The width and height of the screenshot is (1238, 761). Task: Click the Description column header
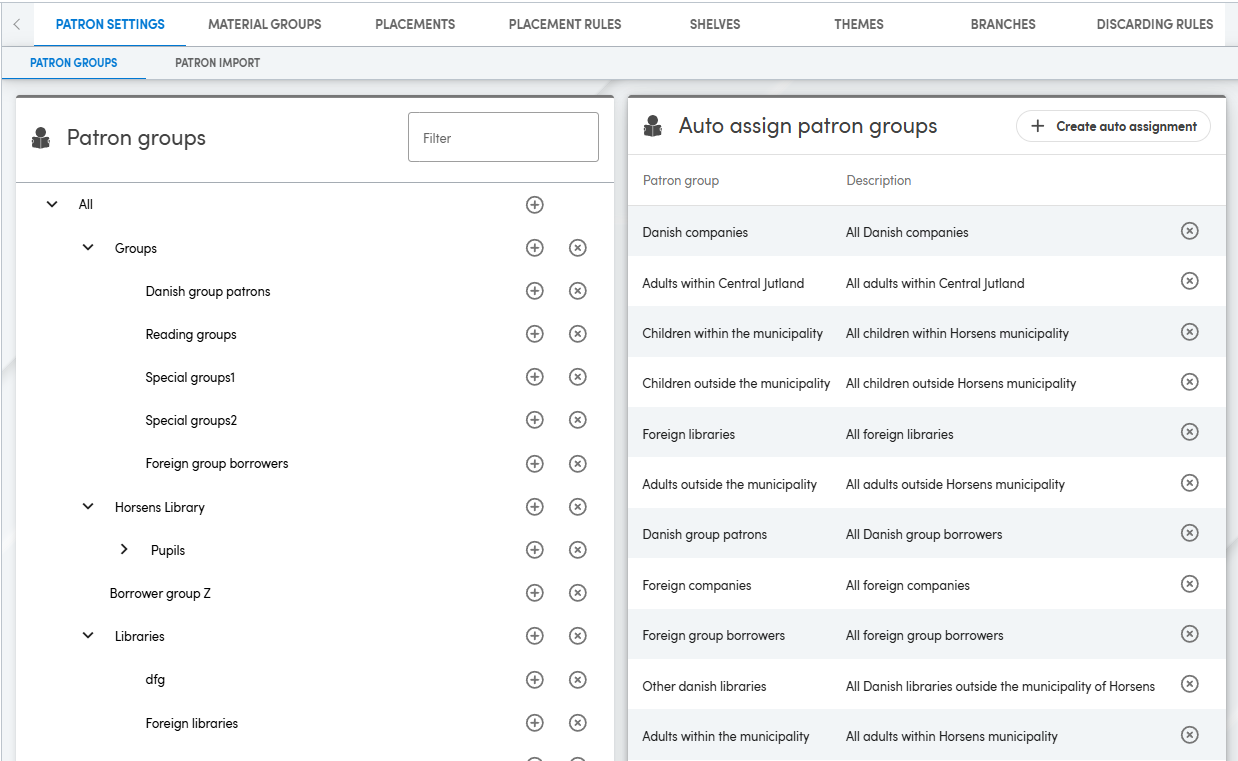click(x=879, y=180)
